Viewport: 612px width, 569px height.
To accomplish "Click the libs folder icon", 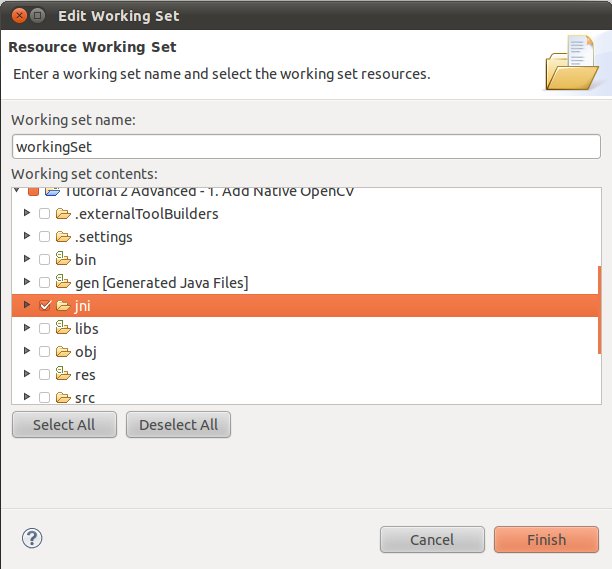I will point(63,329).
